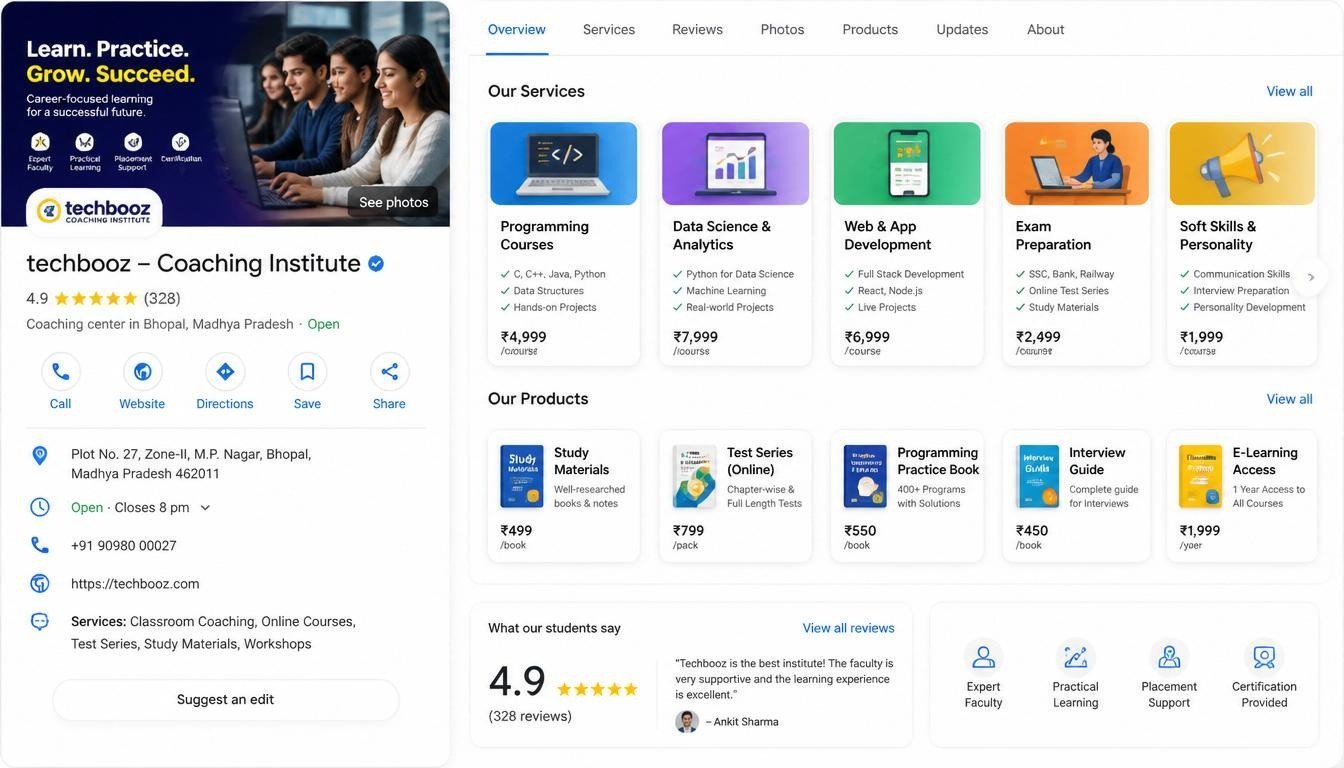Click the Data Science & Analytics card image
Viewport: 1344px width, 768px height.
click(735, 164)
